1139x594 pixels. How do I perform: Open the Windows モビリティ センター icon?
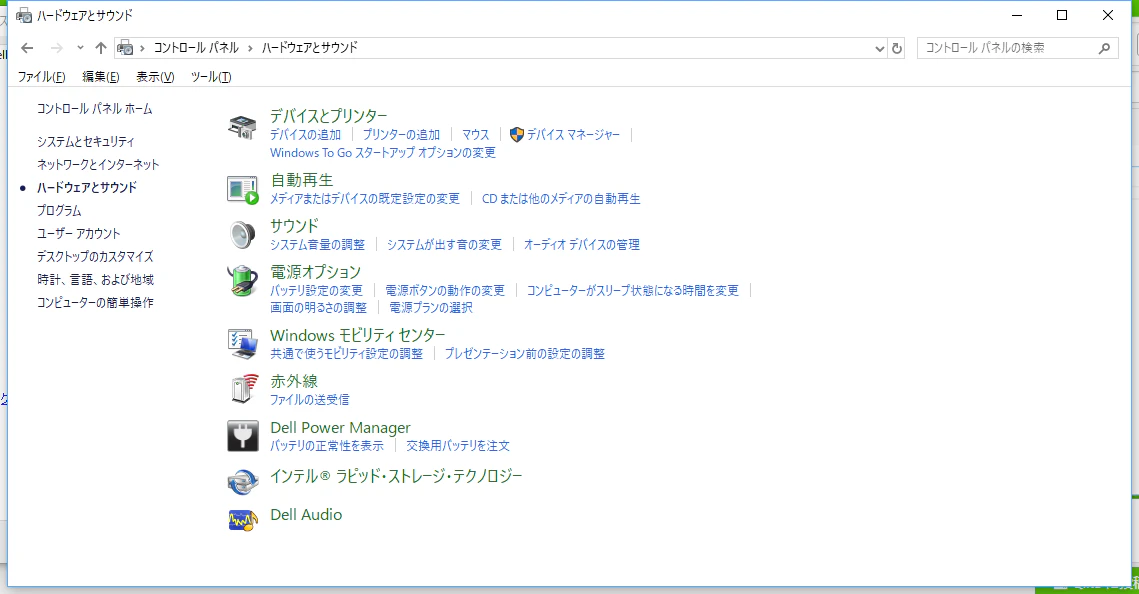point(243,343)
